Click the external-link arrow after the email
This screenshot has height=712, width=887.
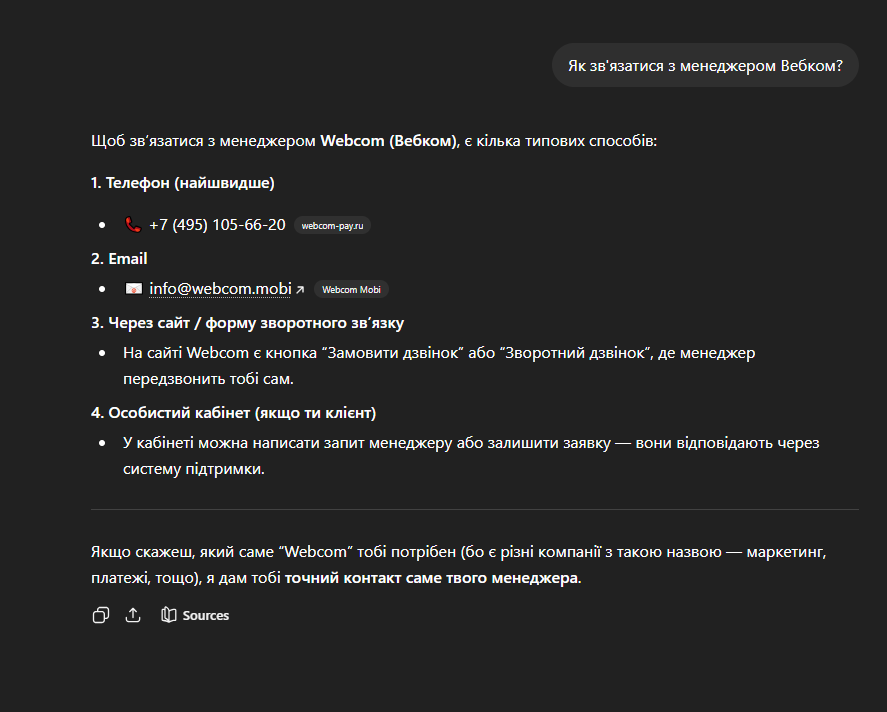[300, 290]
